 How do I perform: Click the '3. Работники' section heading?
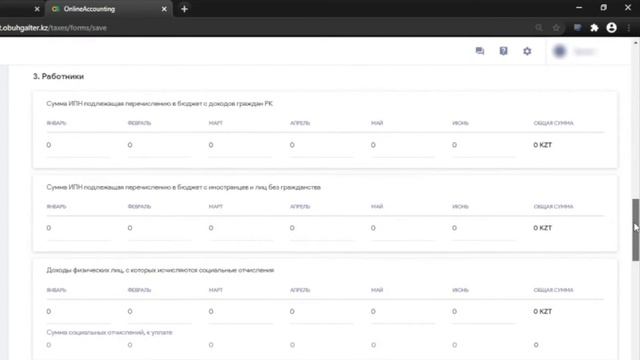click(x=58, y=76)
